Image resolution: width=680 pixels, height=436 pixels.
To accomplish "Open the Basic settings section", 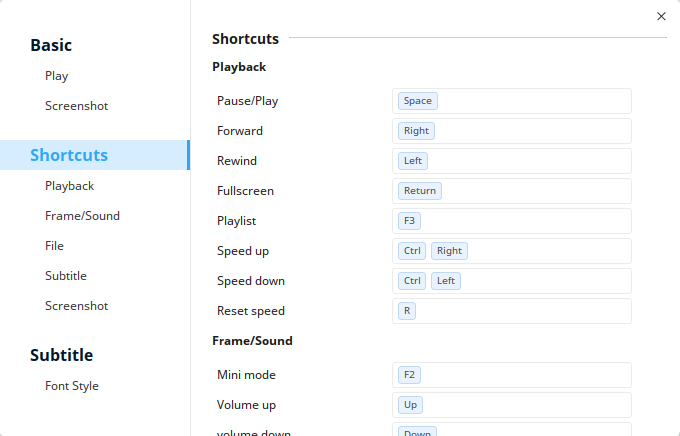I will (51, 45).
